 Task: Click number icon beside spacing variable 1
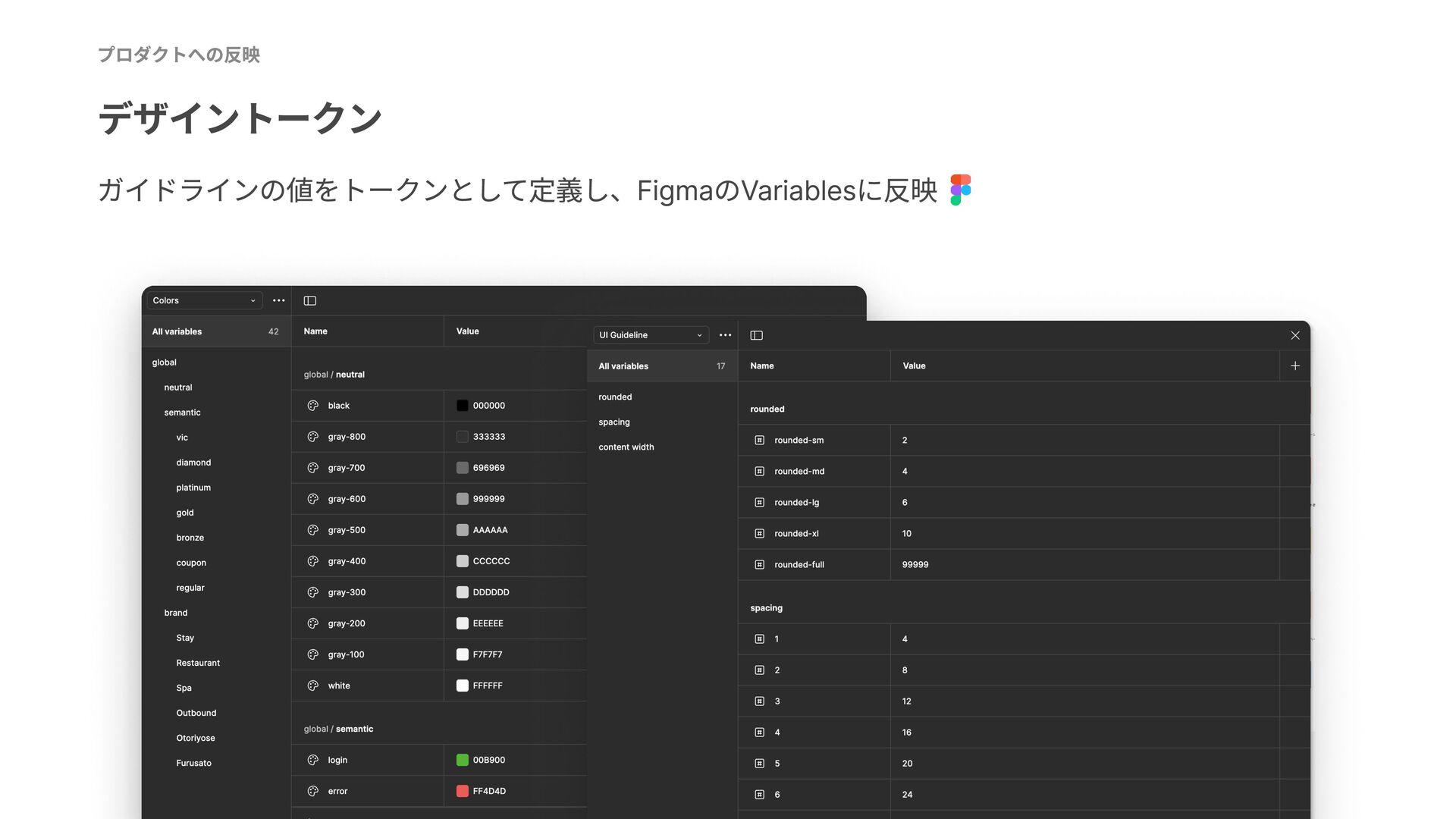pyautogui.click(x=760, y=639)
